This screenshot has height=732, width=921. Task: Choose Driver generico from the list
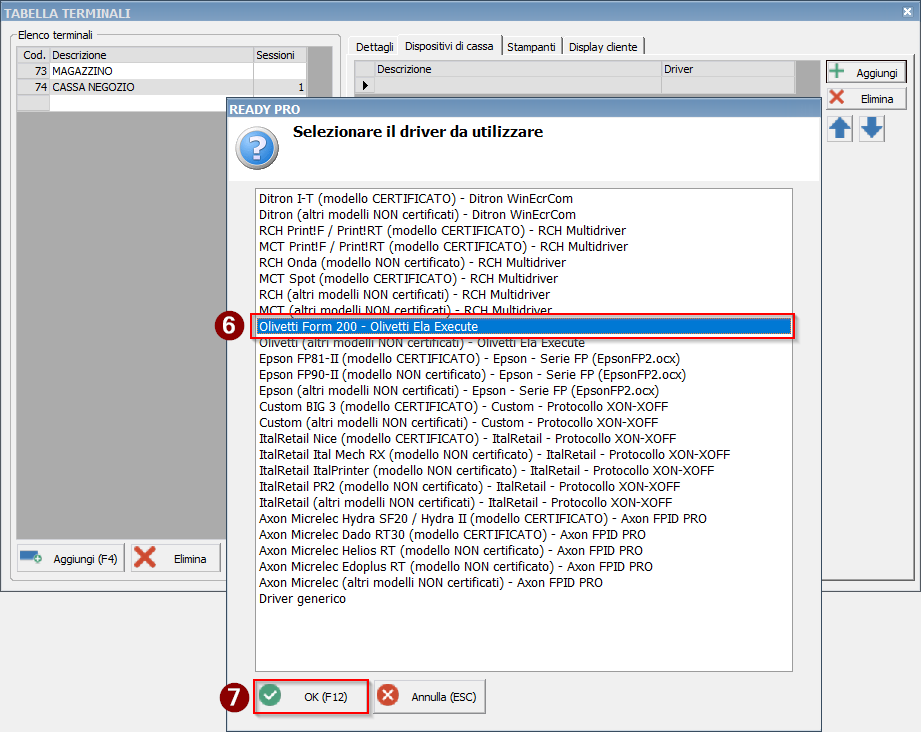302,599
